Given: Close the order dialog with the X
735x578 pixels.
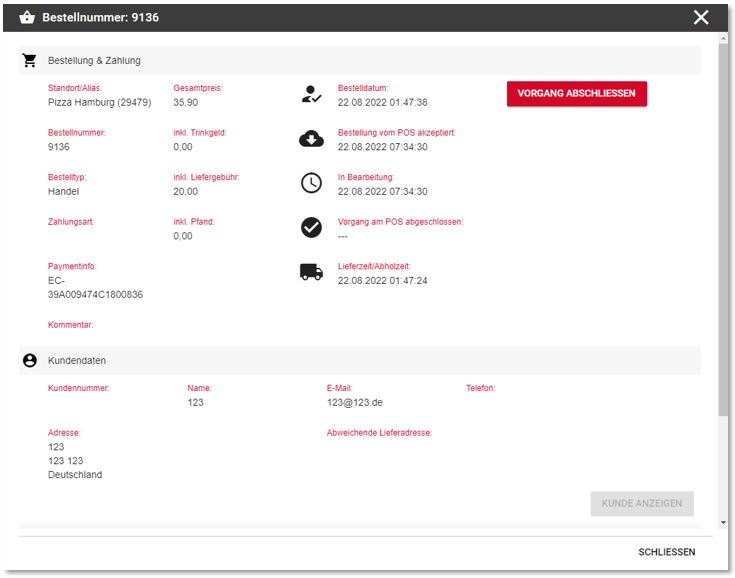Looking at the screenshot, I should 701,17.
